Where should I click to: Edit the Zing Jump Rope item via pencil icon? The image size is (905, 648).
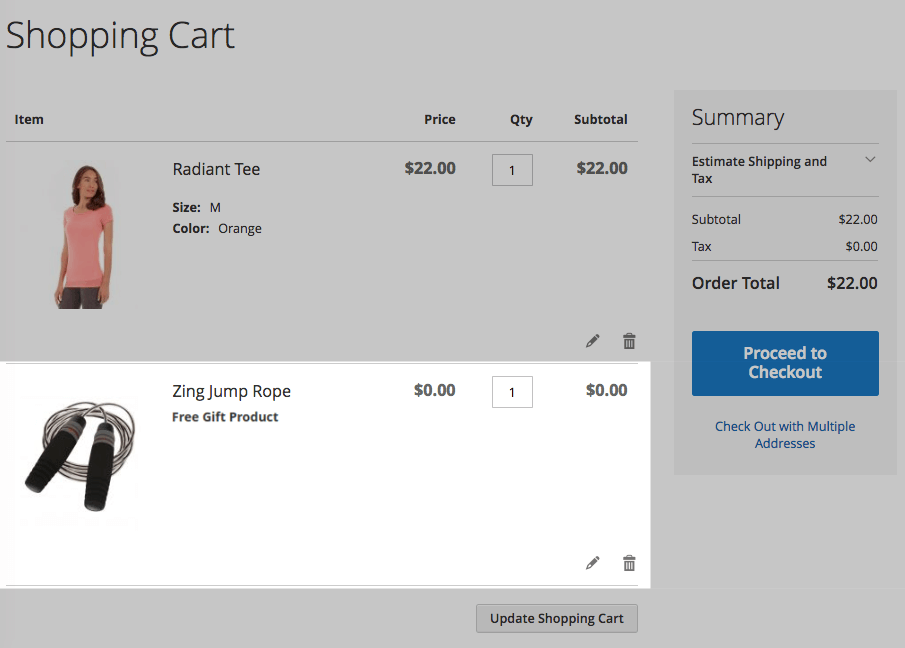[593, 563]
